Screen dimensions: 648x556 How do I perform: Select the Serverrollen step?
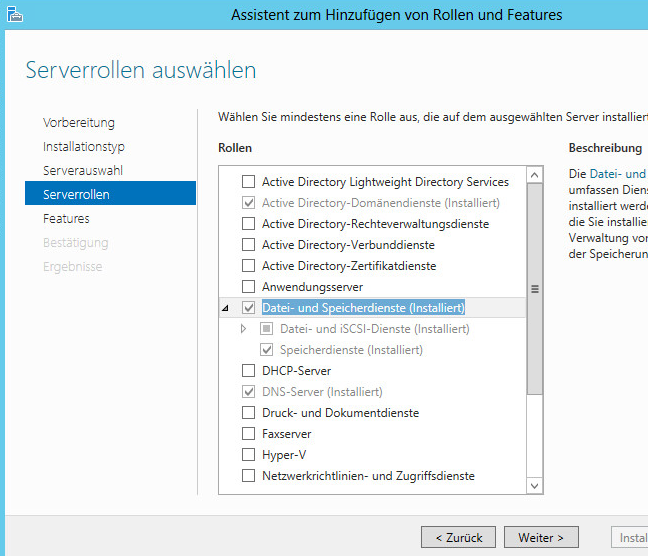(110, 193)
